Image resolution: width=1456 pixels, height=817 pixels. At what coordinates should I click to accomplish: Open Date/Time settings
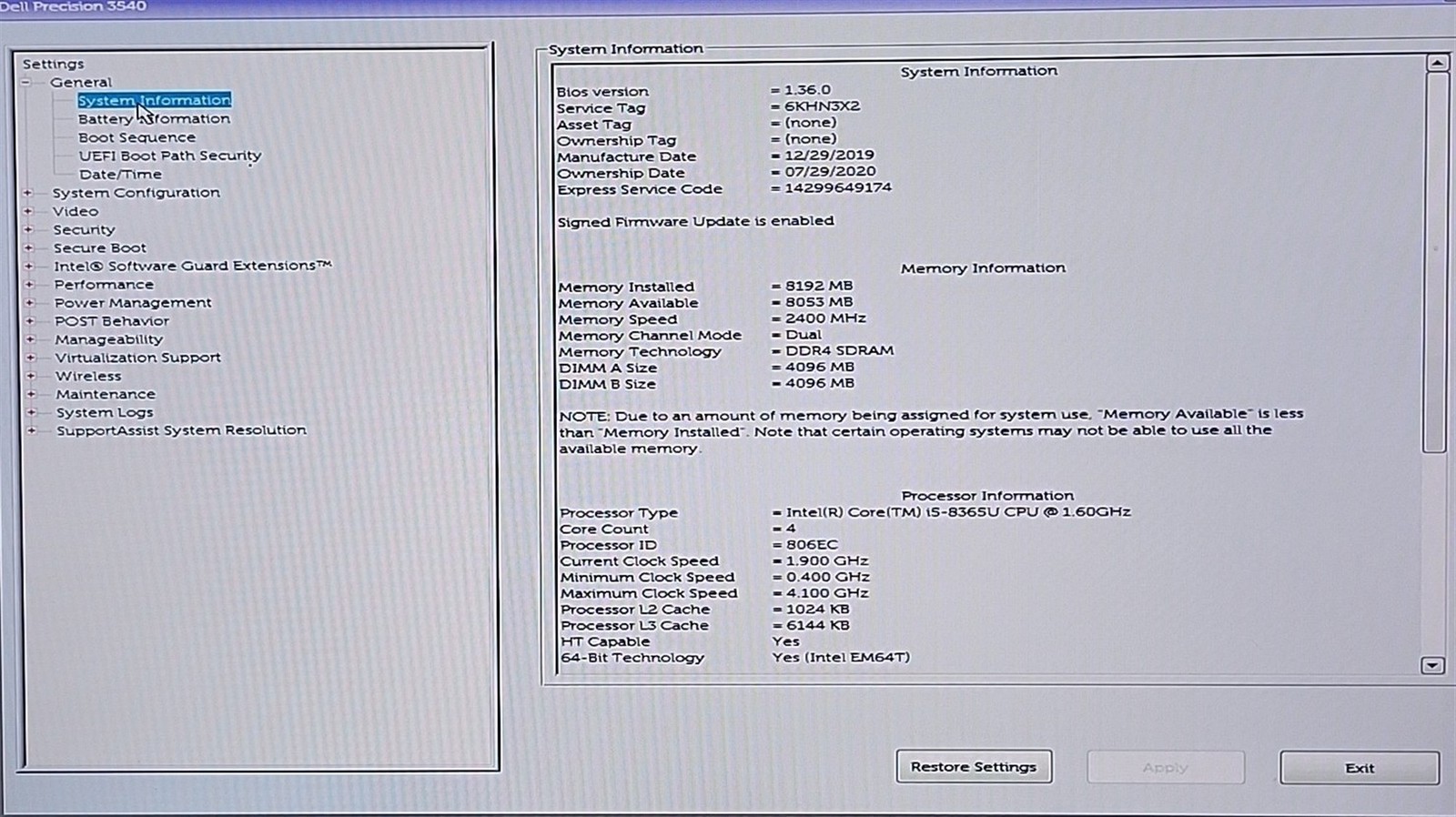120,175
